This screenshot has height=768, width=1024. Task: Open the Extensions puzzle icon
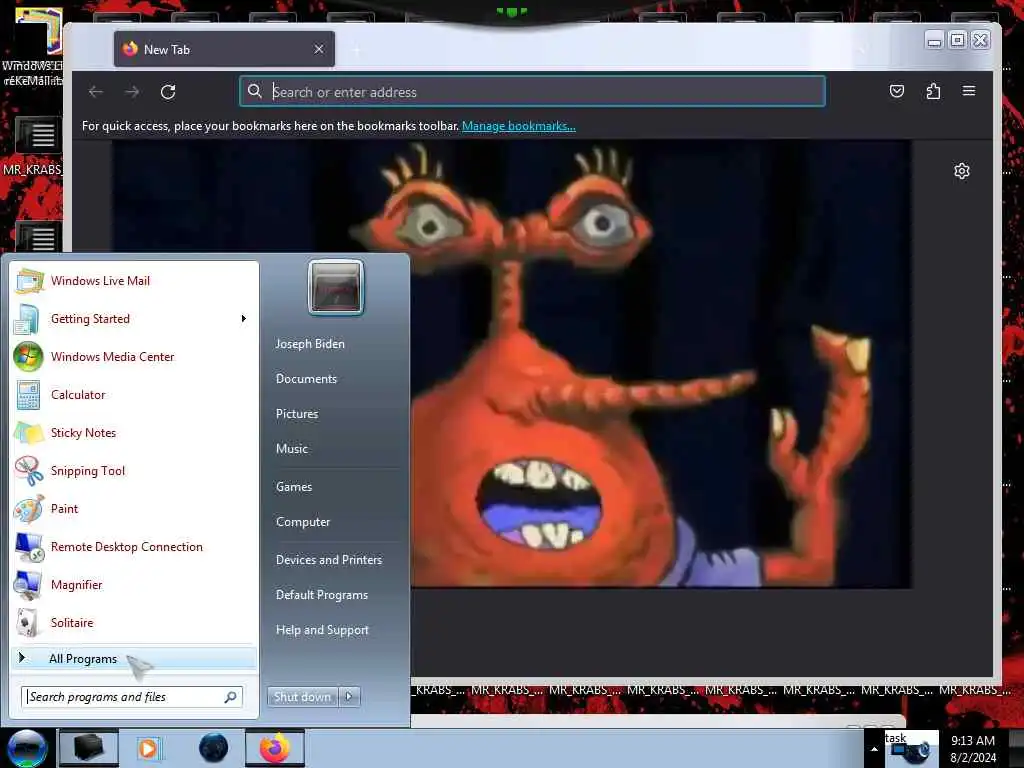[x=933, y=91]
